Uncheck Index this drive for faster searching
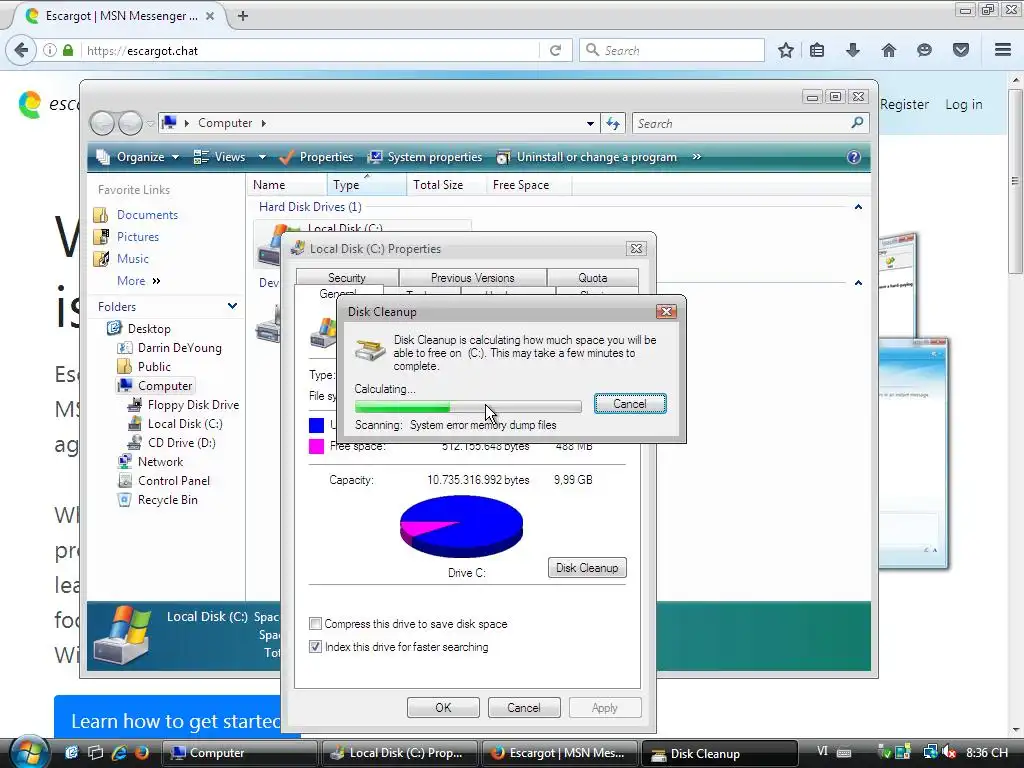Screen dimensions: 1024x768 315,647
